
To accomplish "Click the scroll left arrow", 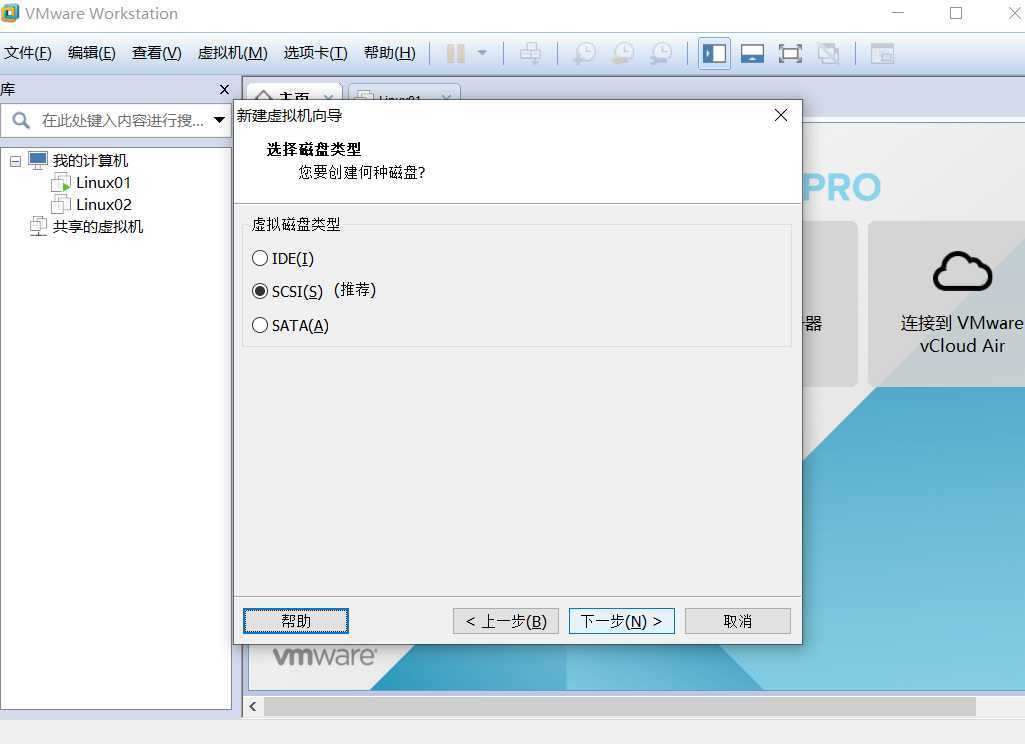I will 252,707.
